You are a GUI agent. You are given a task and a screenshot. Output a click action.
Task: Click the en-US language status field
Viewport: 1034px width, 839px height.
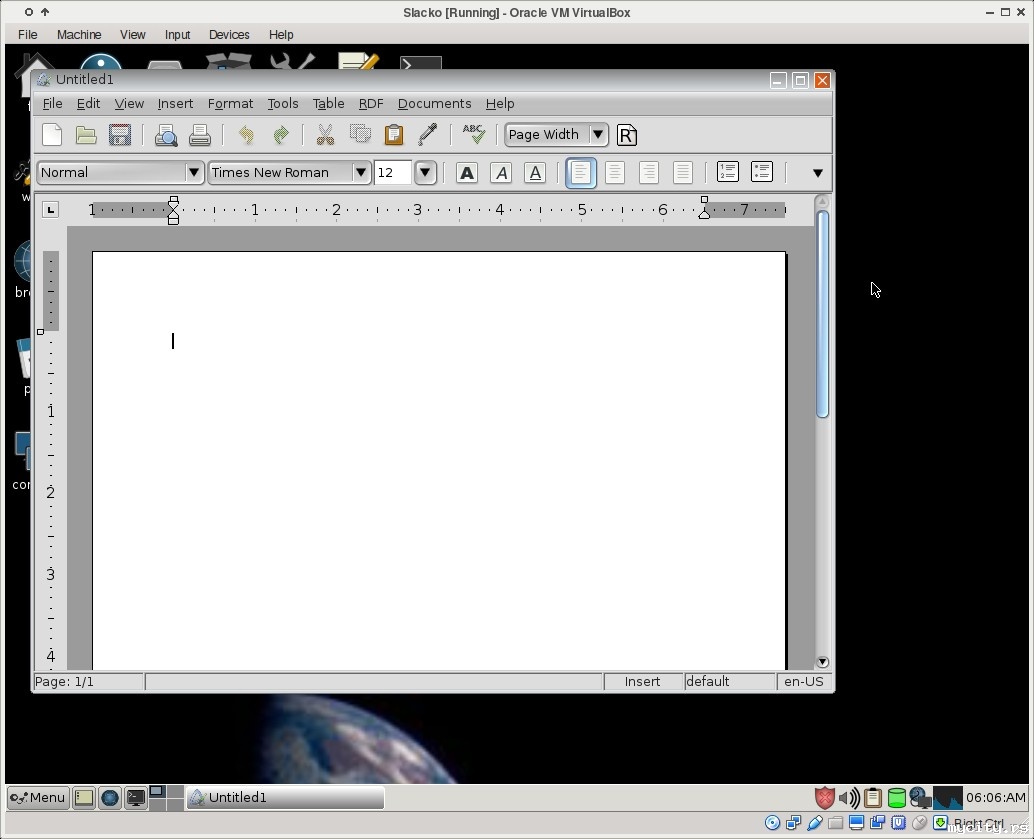804,681
